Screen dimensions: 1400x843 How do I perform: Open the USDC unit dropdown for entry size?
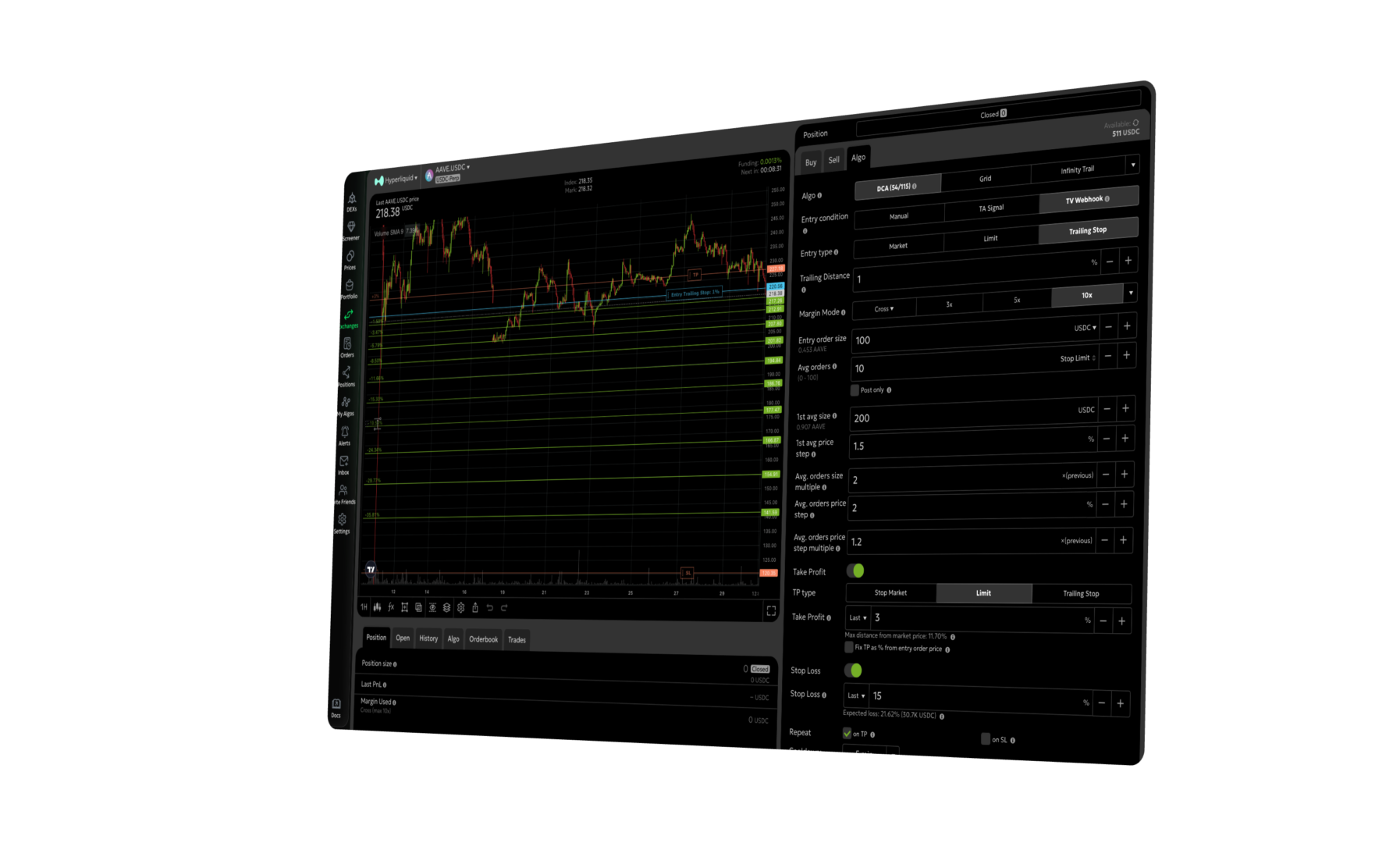(x=1086, y=327)
